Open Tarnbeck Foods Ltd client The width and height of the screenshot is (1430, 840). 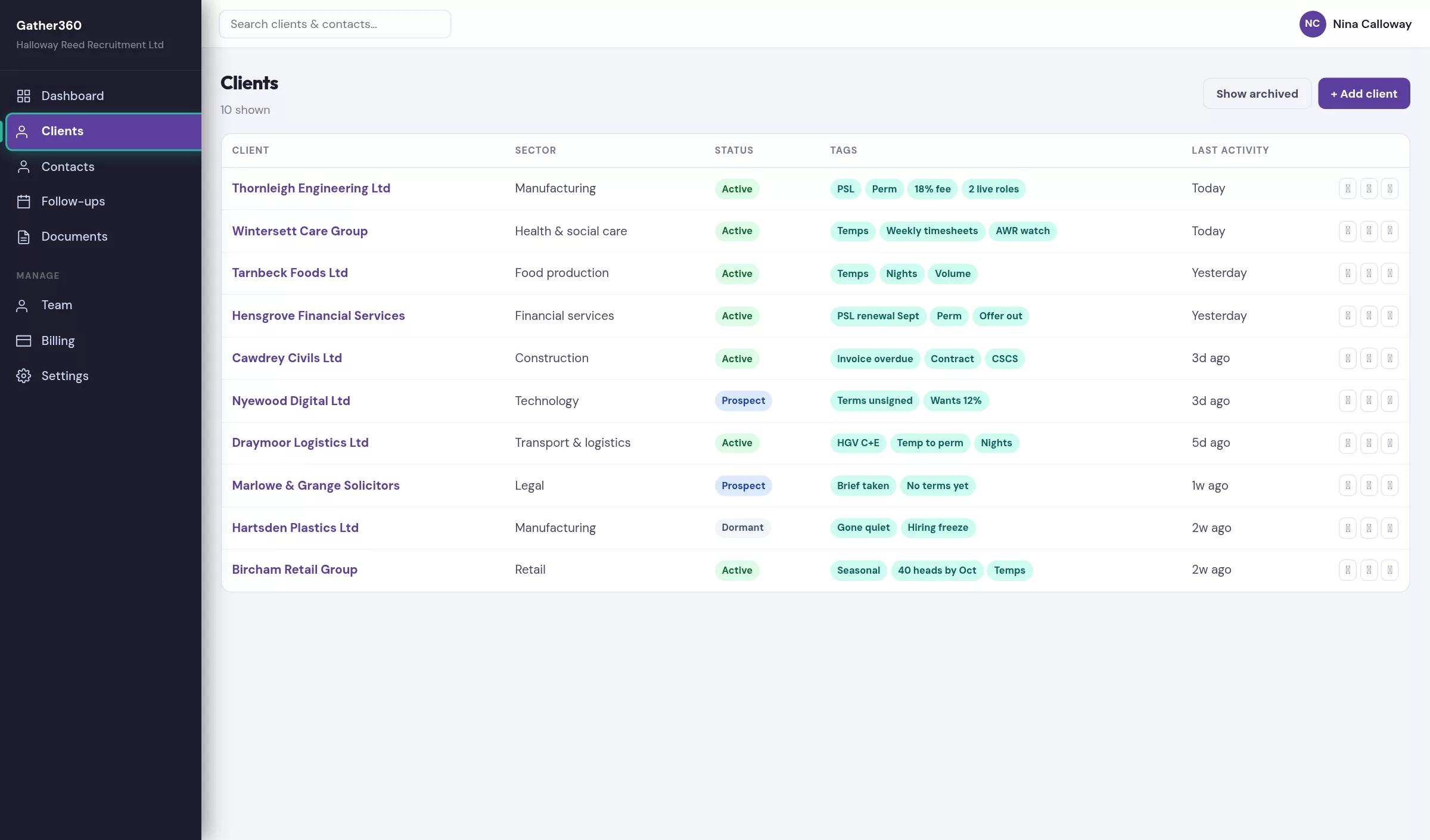tap(290, 273)
